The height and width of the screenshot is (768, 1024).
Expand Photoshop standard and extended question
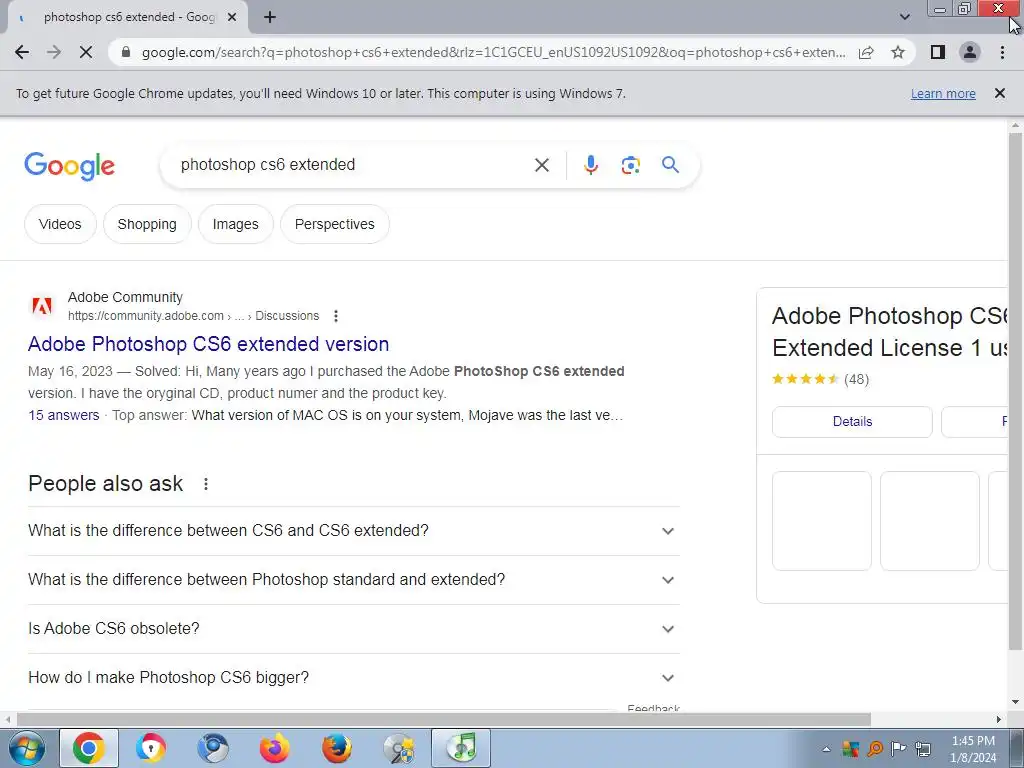pos(353,580)
